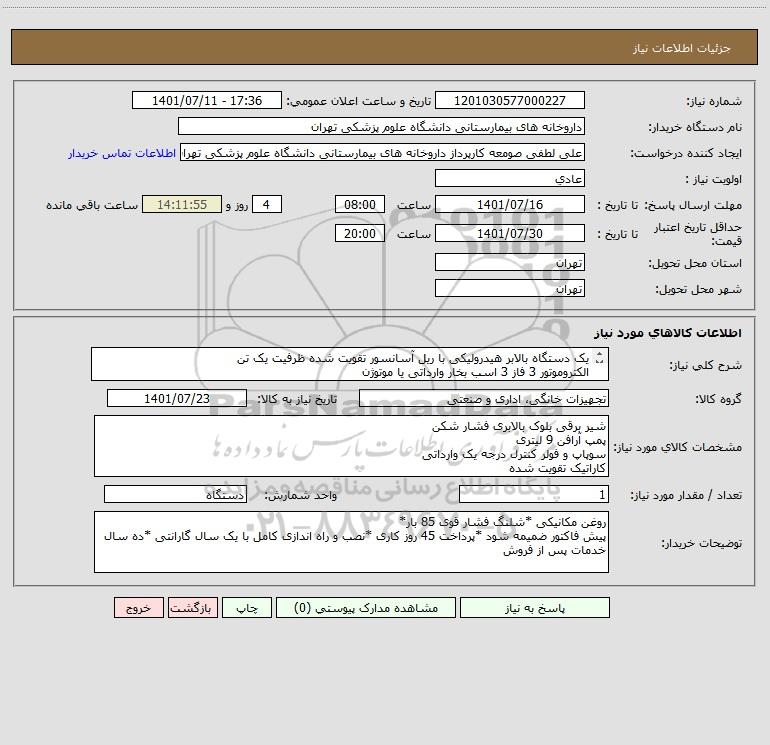
Task: Click the price validity date 1401/07/30
Action: [x=510, y=233]
